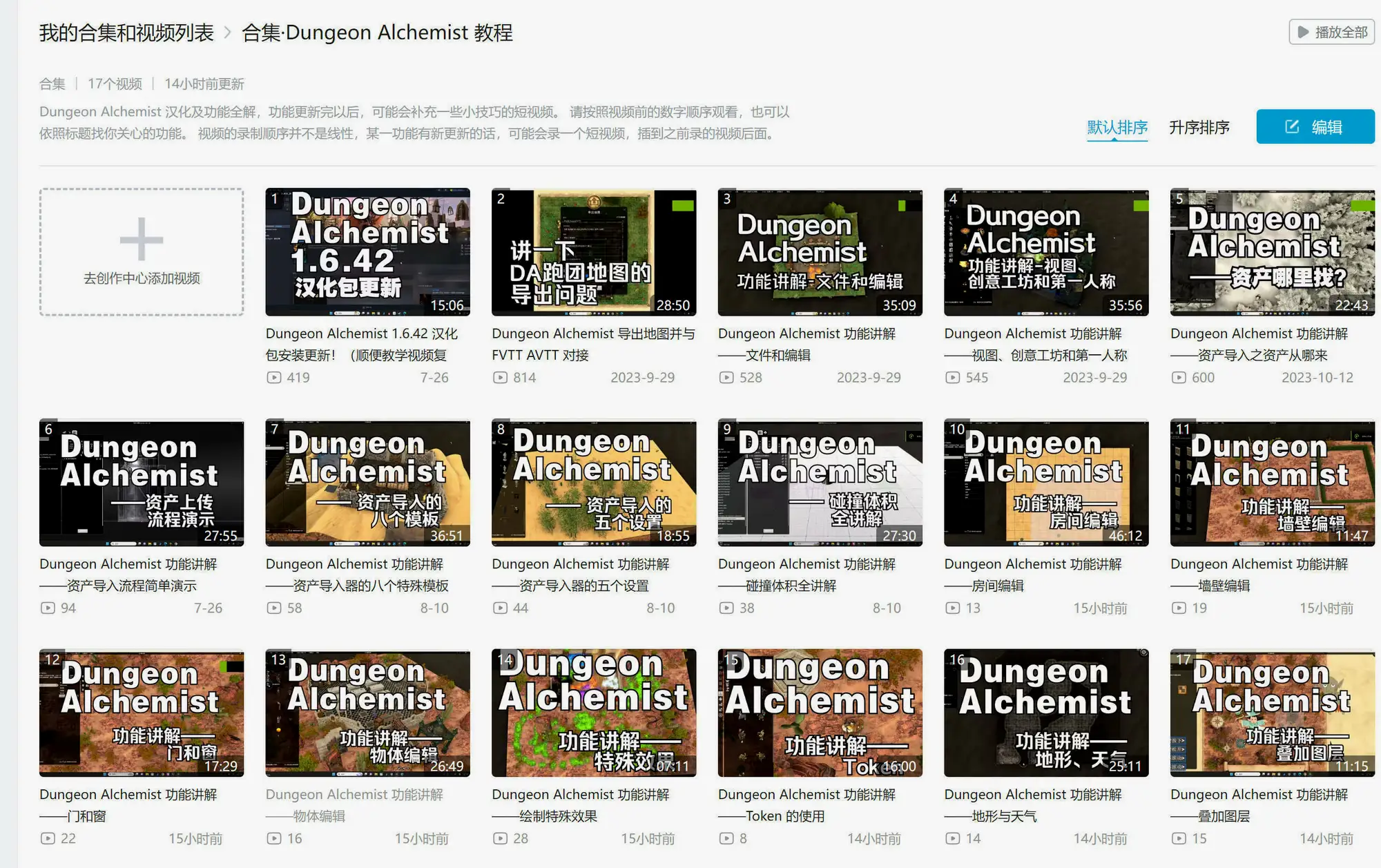The height and width of the screenshot is (868, 1381).
Task: Open video 9 thumbnail 碰撞体积全讲解
Action: [x=820, y=483]
